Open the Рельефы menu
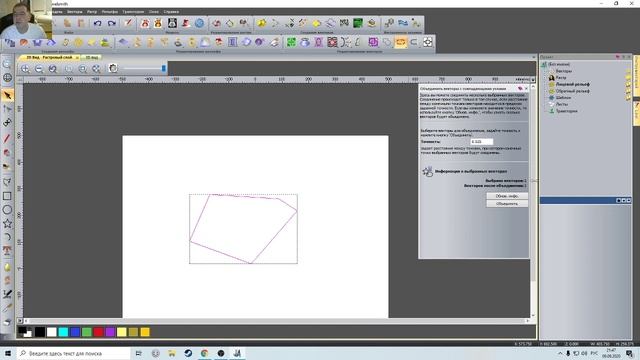 click(x=109, y=12)
